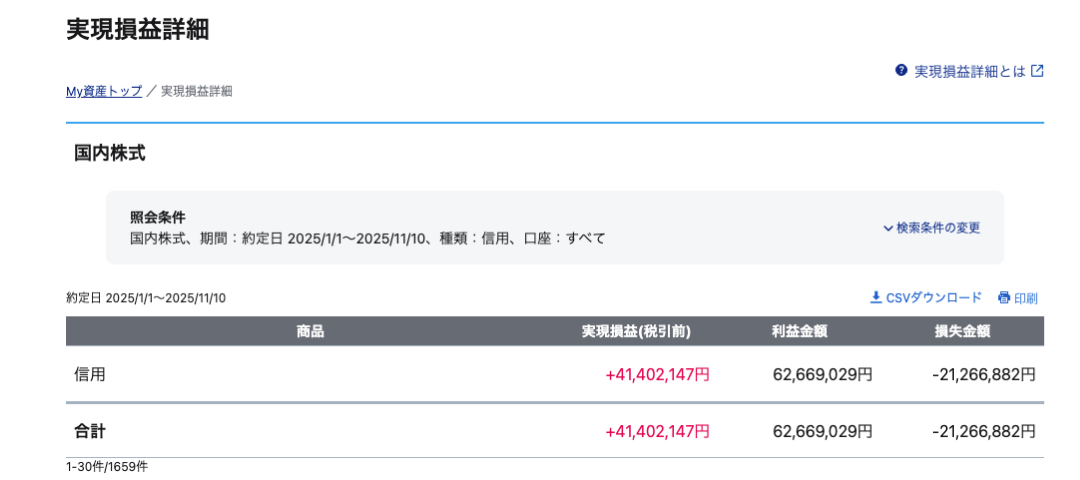Expand the chevron beside 検索条件の変更
Image resolution: width=1080 pixels, height=480 pixels.
pyautogui.click(x=888, y=228)
